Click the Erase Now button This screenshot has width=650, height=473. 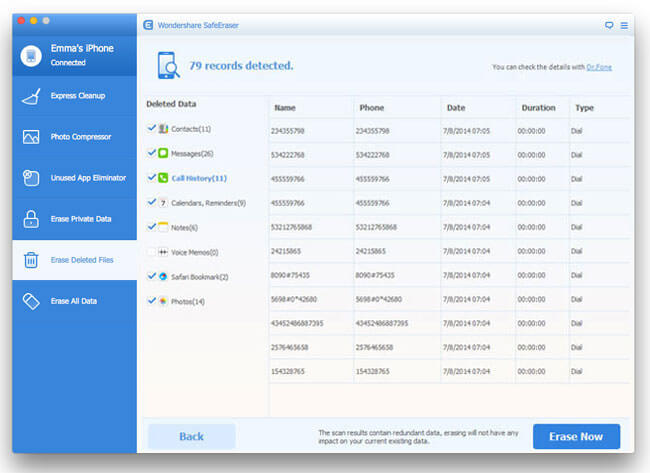click(x=576, y=437)
